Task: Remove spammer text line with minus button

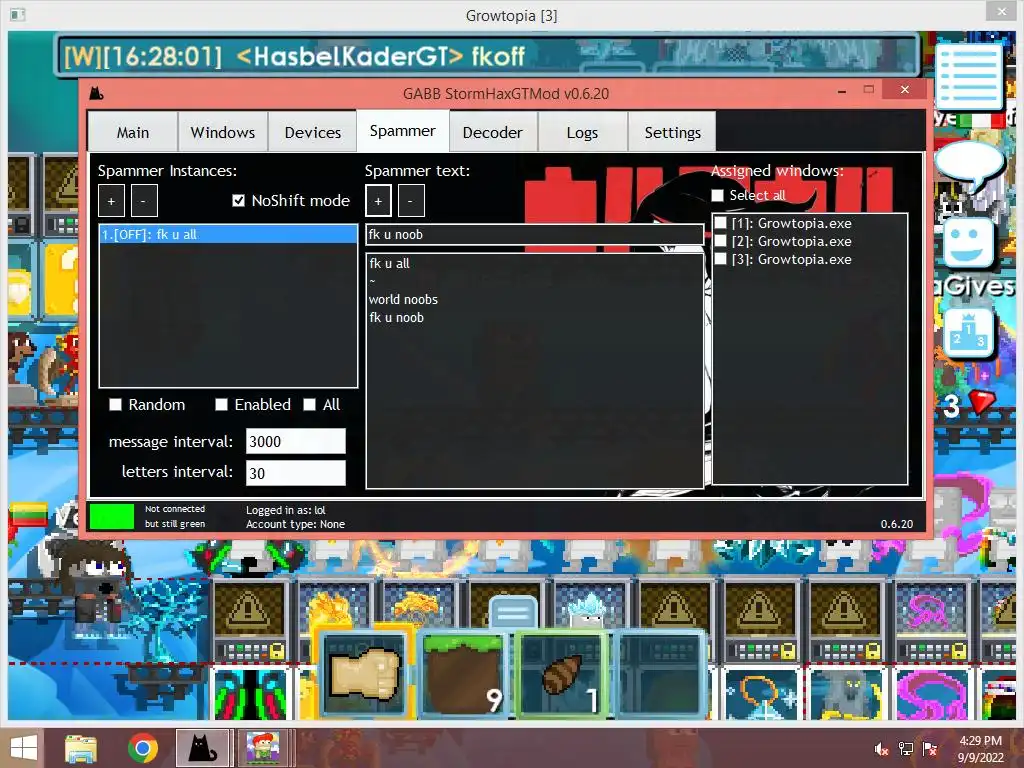Action: pyautogui.click(x=411, y=200)
